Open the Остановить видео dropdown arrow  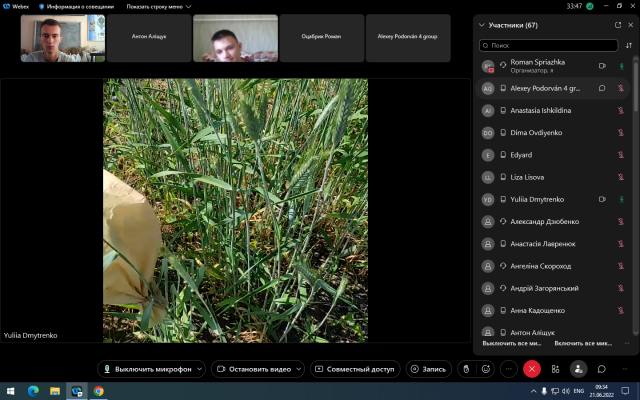tap(297, 368)
